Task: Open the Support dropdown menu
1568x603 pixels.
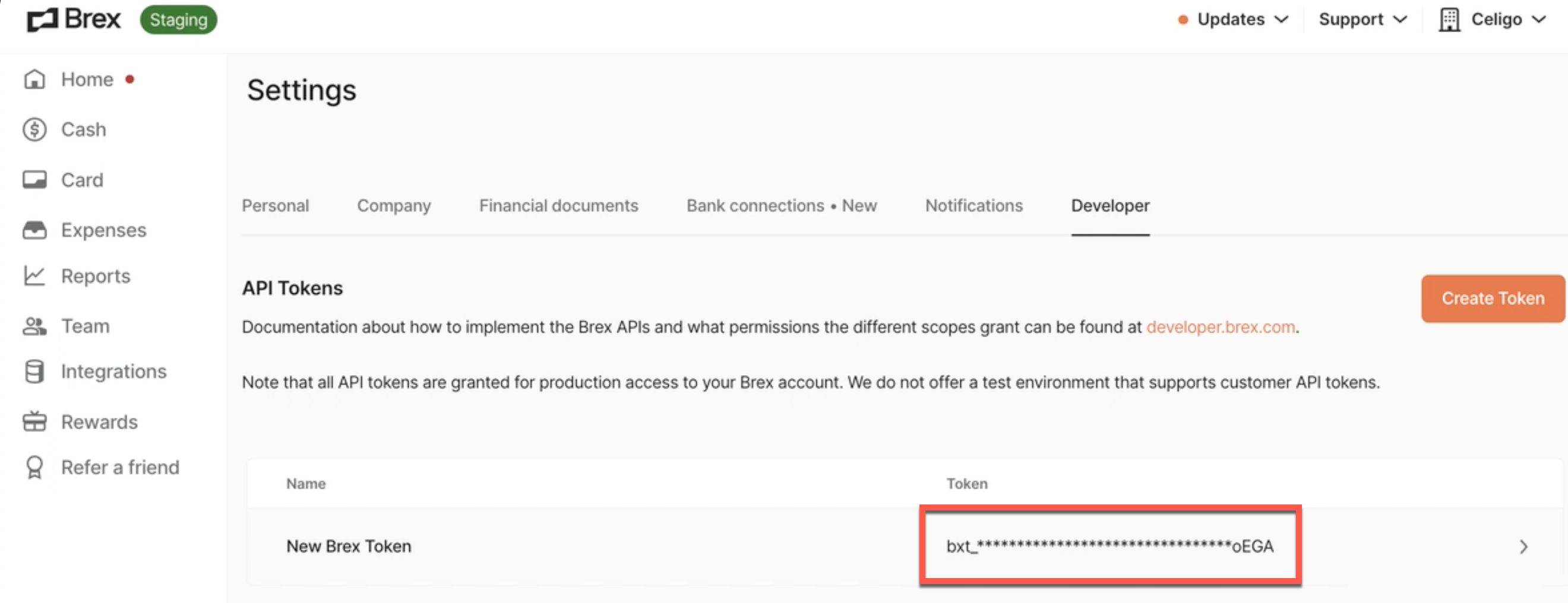Action: pyautogui.click(x=1363, y=20)
